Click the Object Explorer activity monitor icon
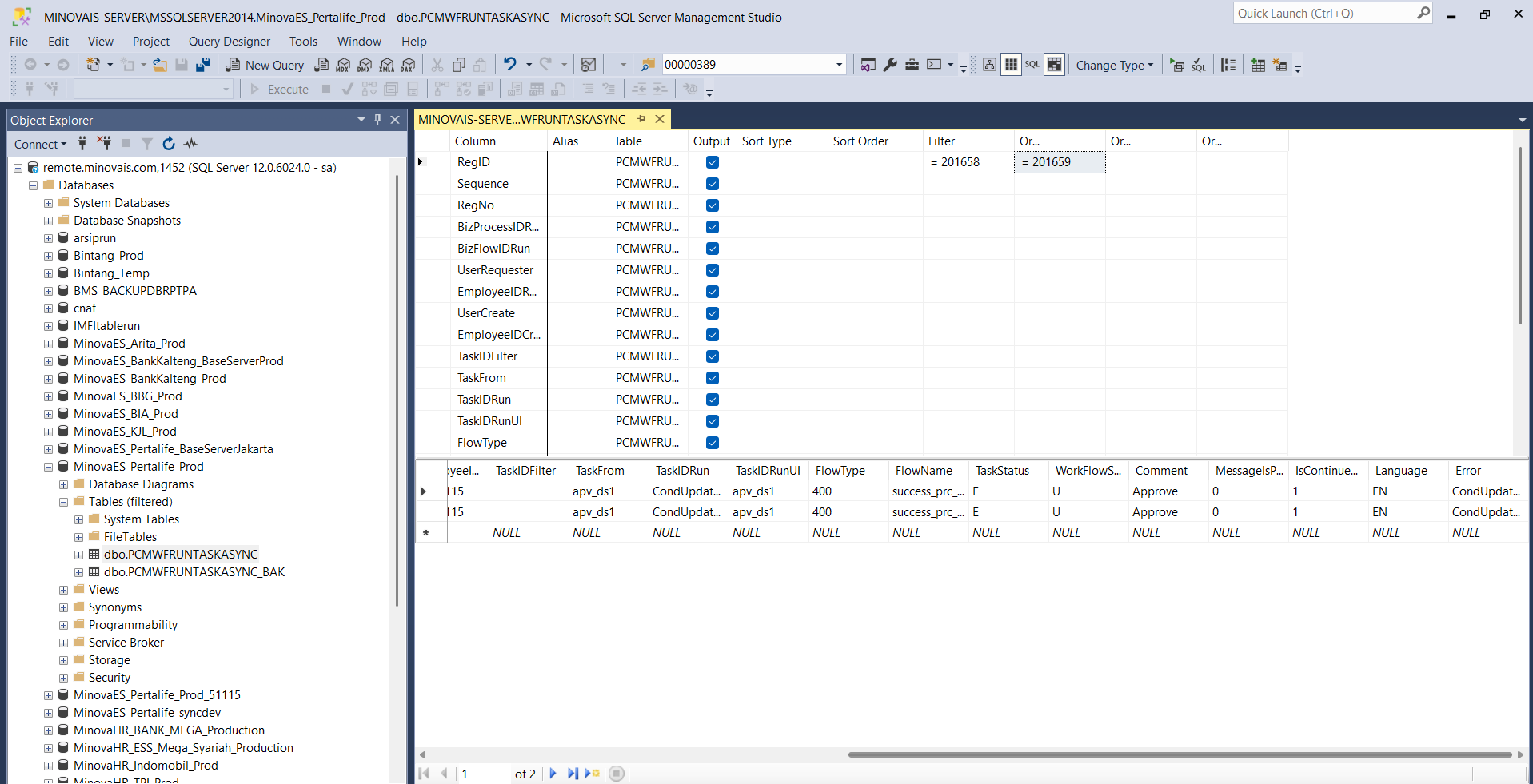Image resolution: width=1533 pixels, height=784 pixels. coord(190,144)
